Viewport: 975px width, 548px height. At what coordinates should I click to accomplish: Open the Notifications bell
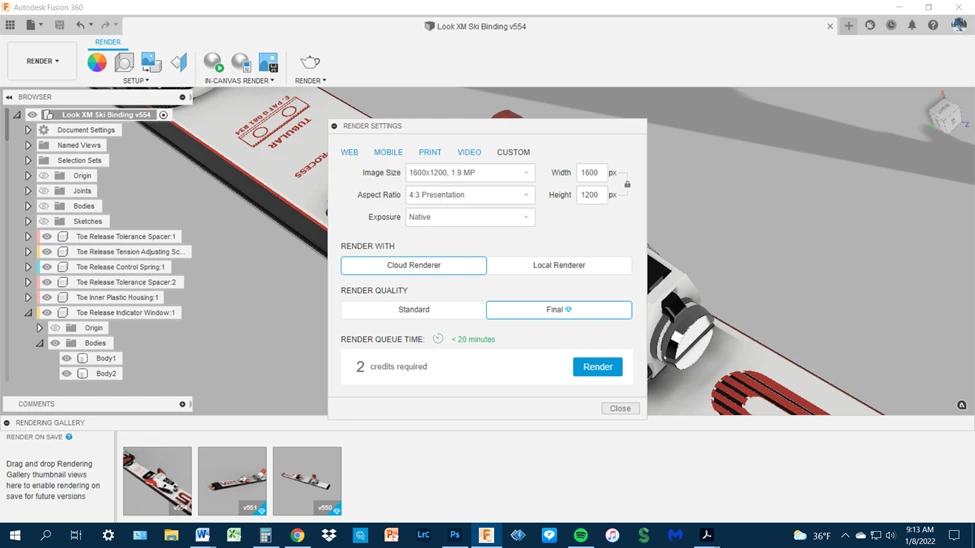(912, 26)
